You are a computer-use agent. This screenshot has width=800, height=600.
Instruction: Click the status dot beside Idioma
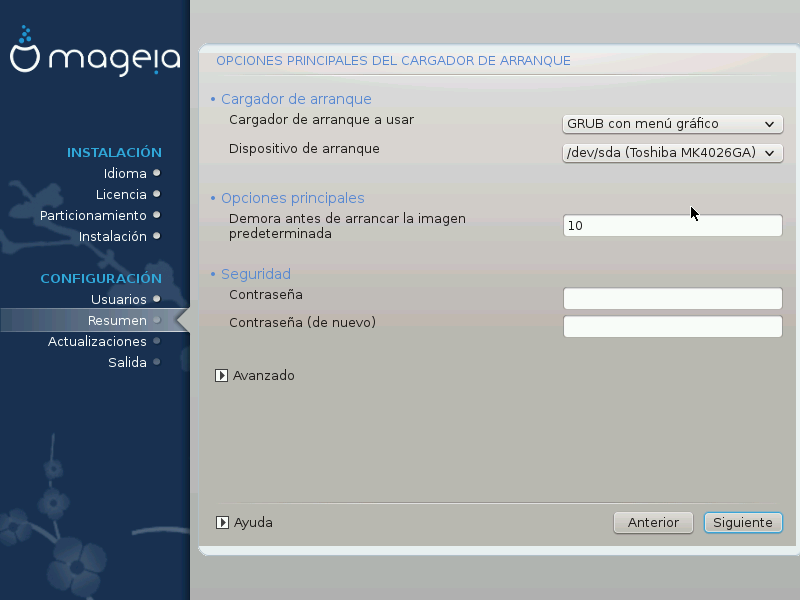coord(157,173)
